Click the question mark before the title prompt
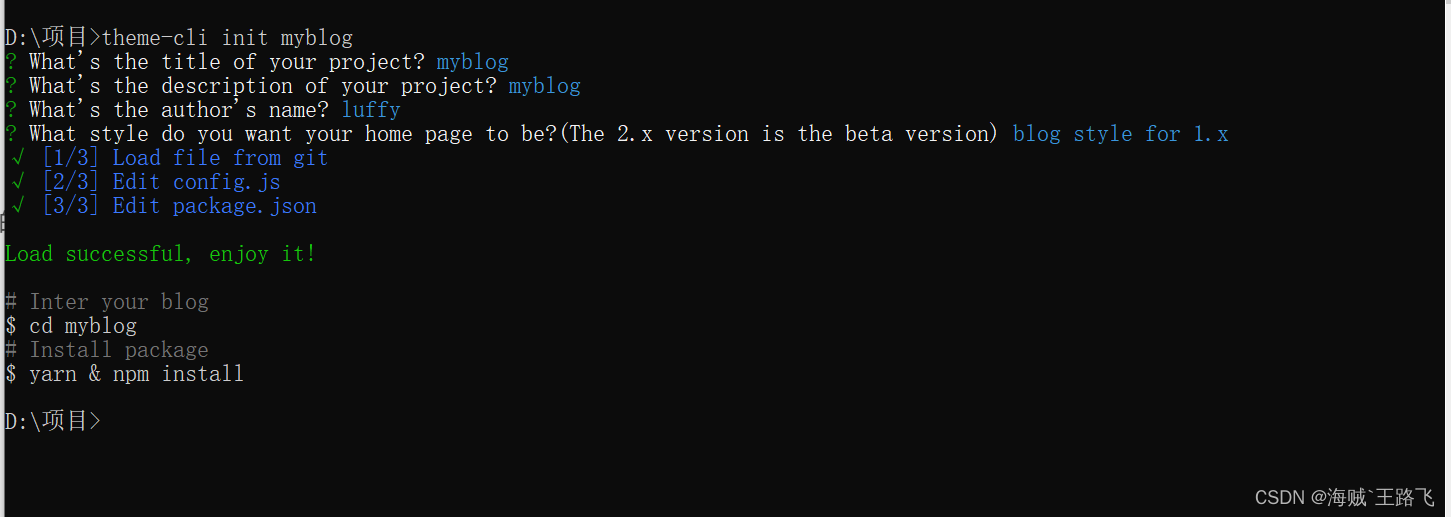Image resolution: width=1451 pixels, height=517 pixels. click(x=11, y=62)
